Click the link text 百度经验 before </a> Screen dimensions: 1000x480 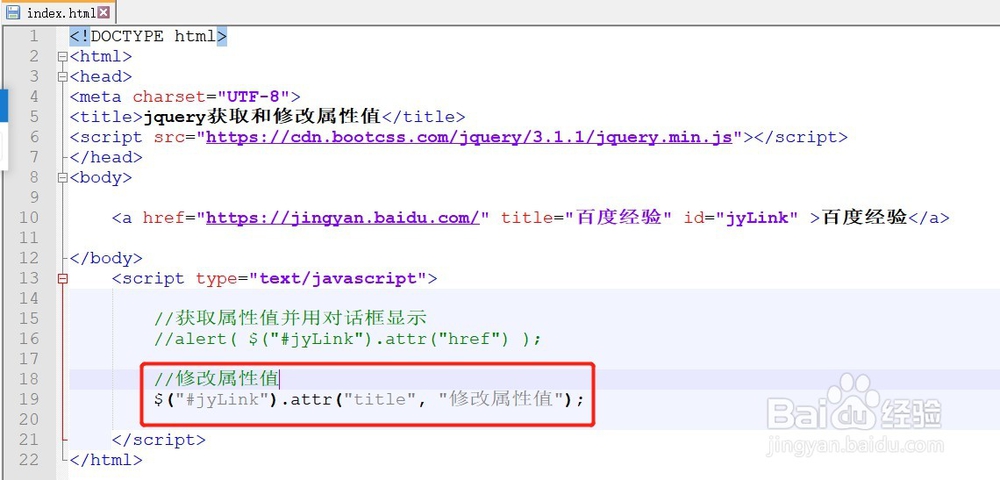click(864, 218)
